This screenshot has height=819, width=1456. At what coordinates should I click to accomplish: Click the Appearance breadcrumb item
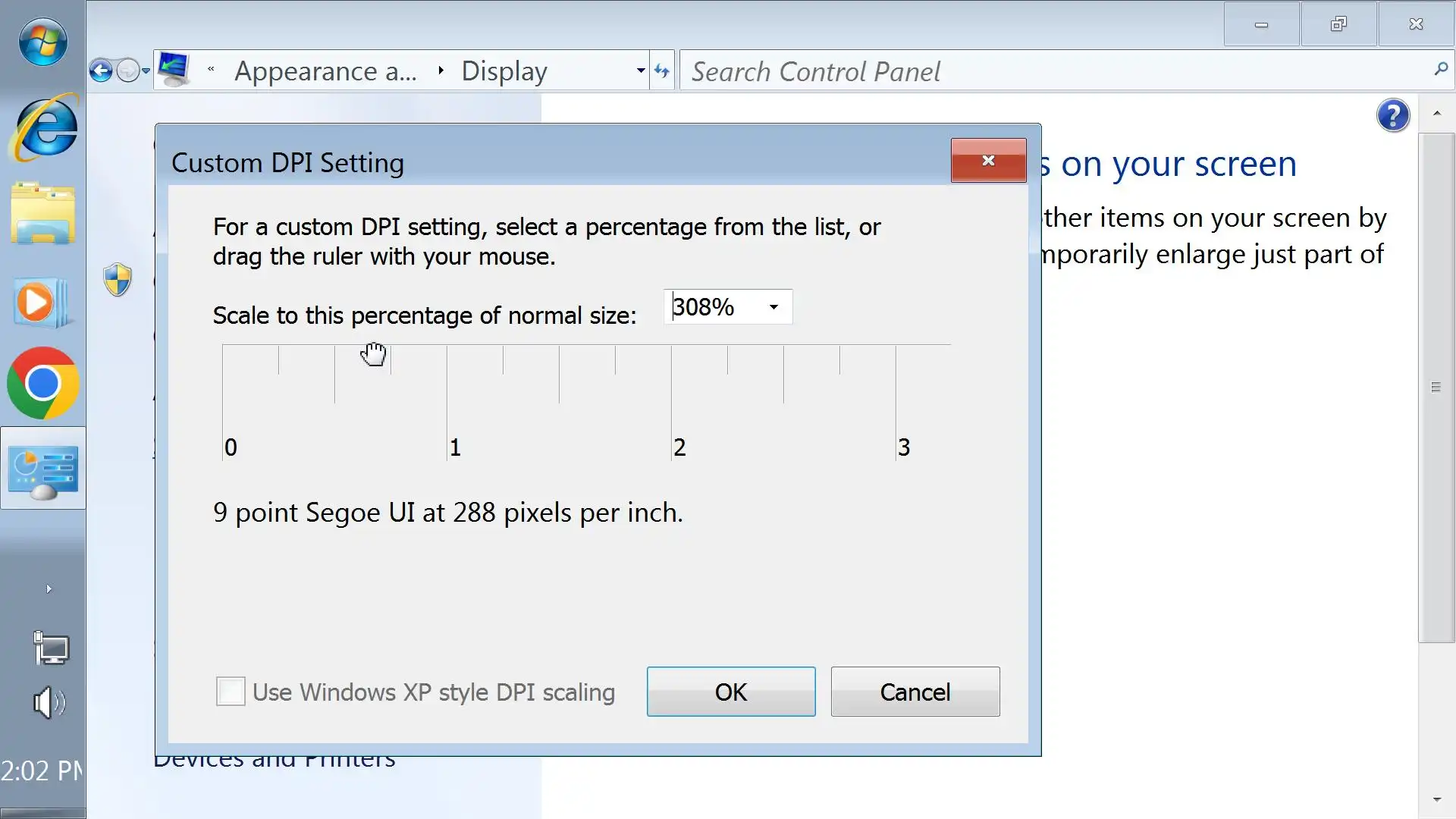click(325, 71)
